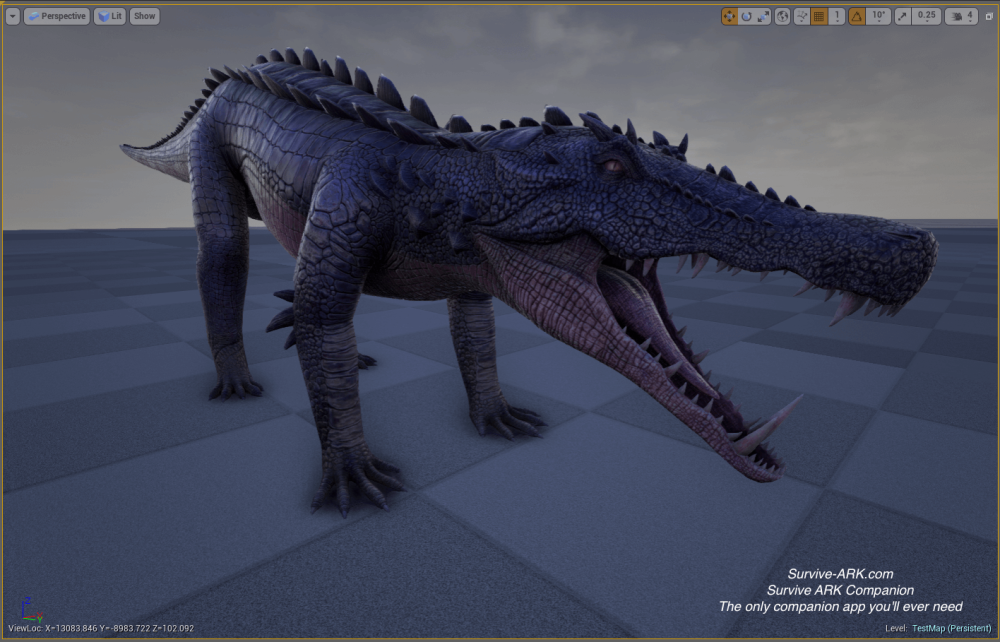Click the ViewLoc coordinates readout

[101, 629]
